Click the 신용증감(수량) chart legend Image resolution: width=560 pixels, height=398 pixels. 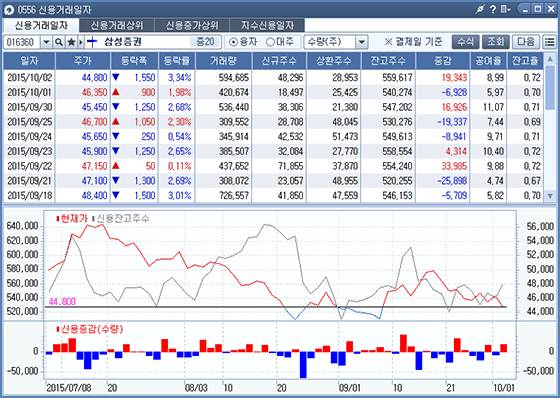[x=90, y=329]
